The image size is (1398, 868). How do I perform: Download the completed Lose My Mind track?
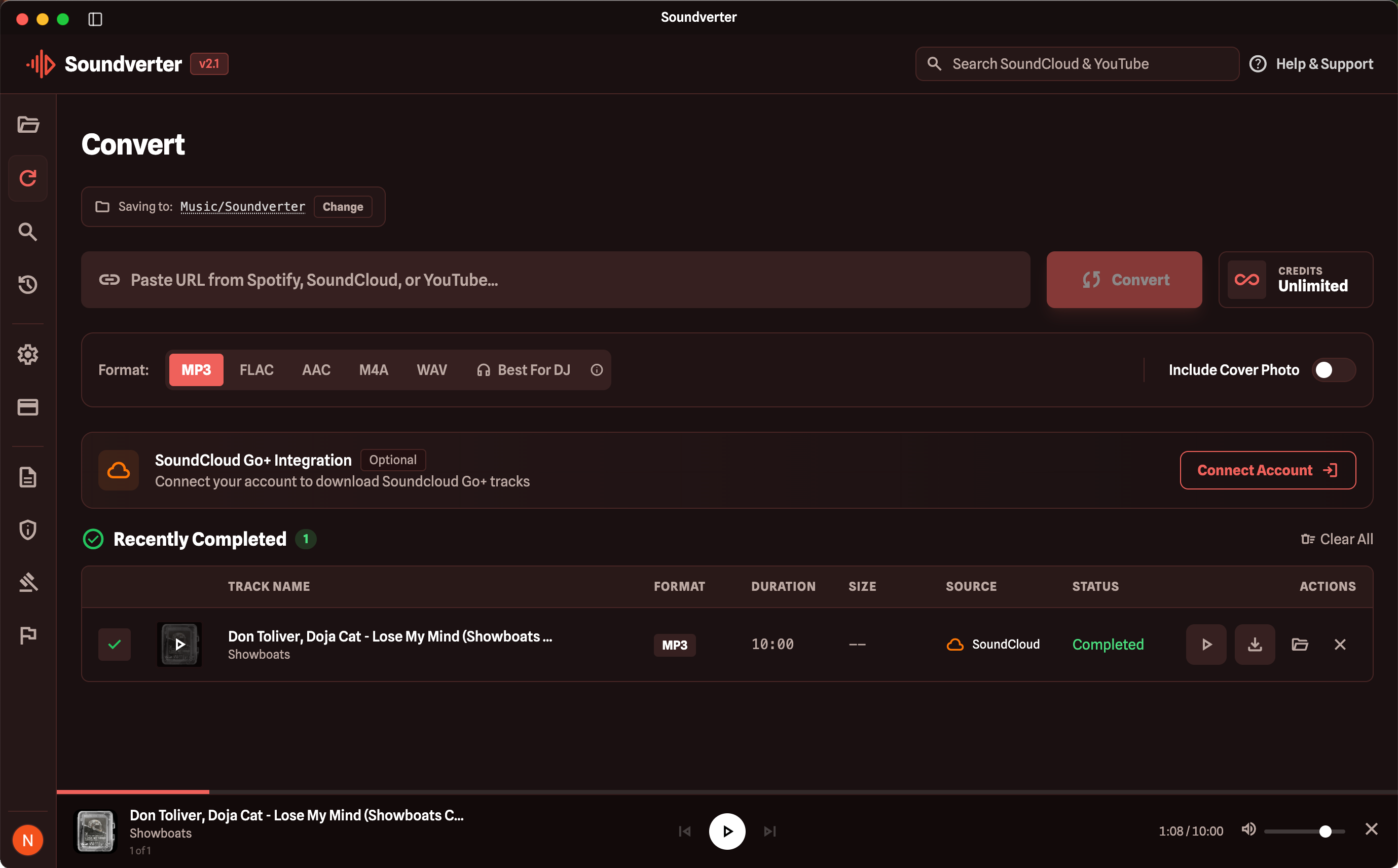(x=1255, y=644)
